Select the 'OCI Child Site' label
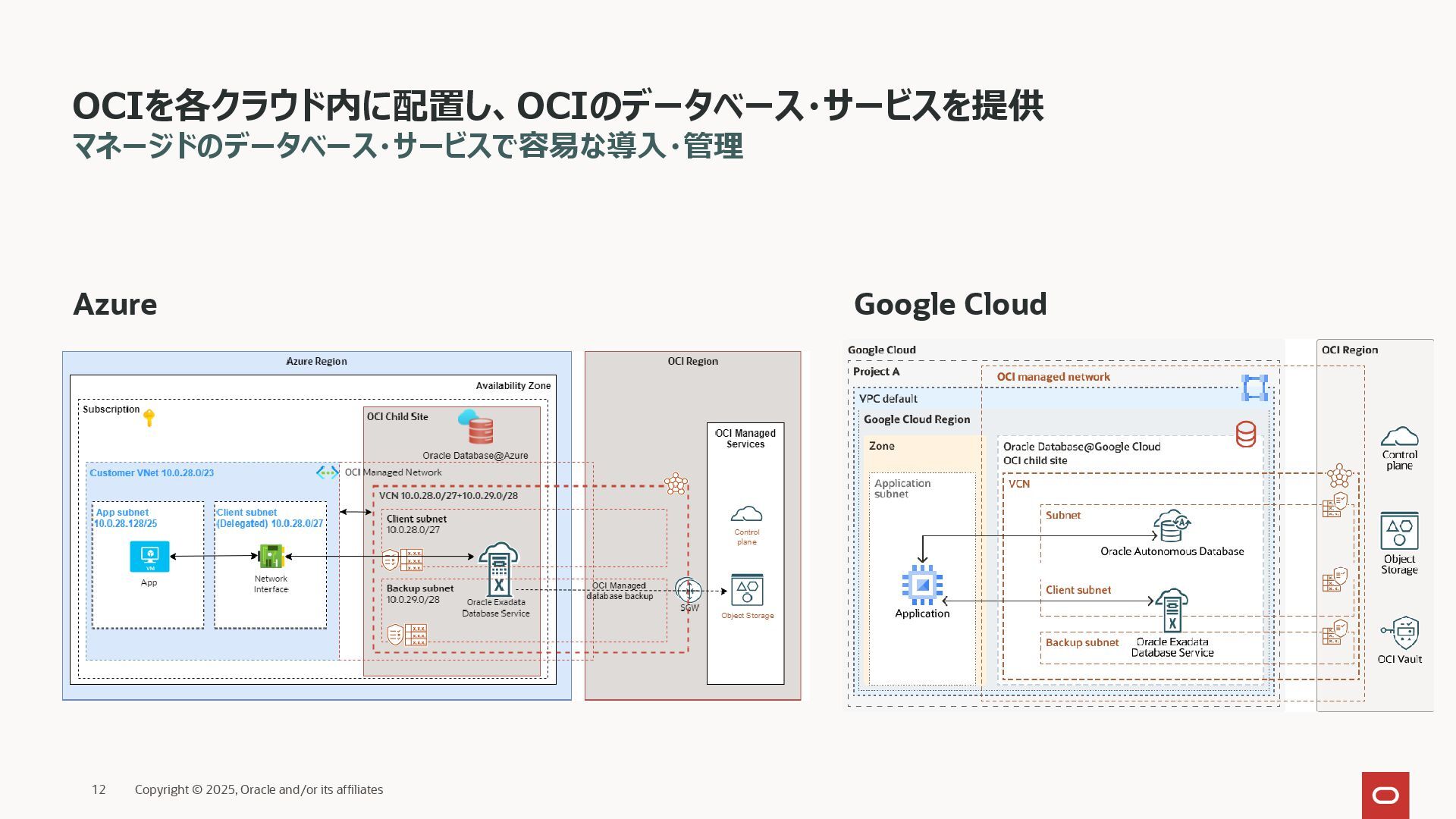 pyautogui.click(x=397, y=416)
